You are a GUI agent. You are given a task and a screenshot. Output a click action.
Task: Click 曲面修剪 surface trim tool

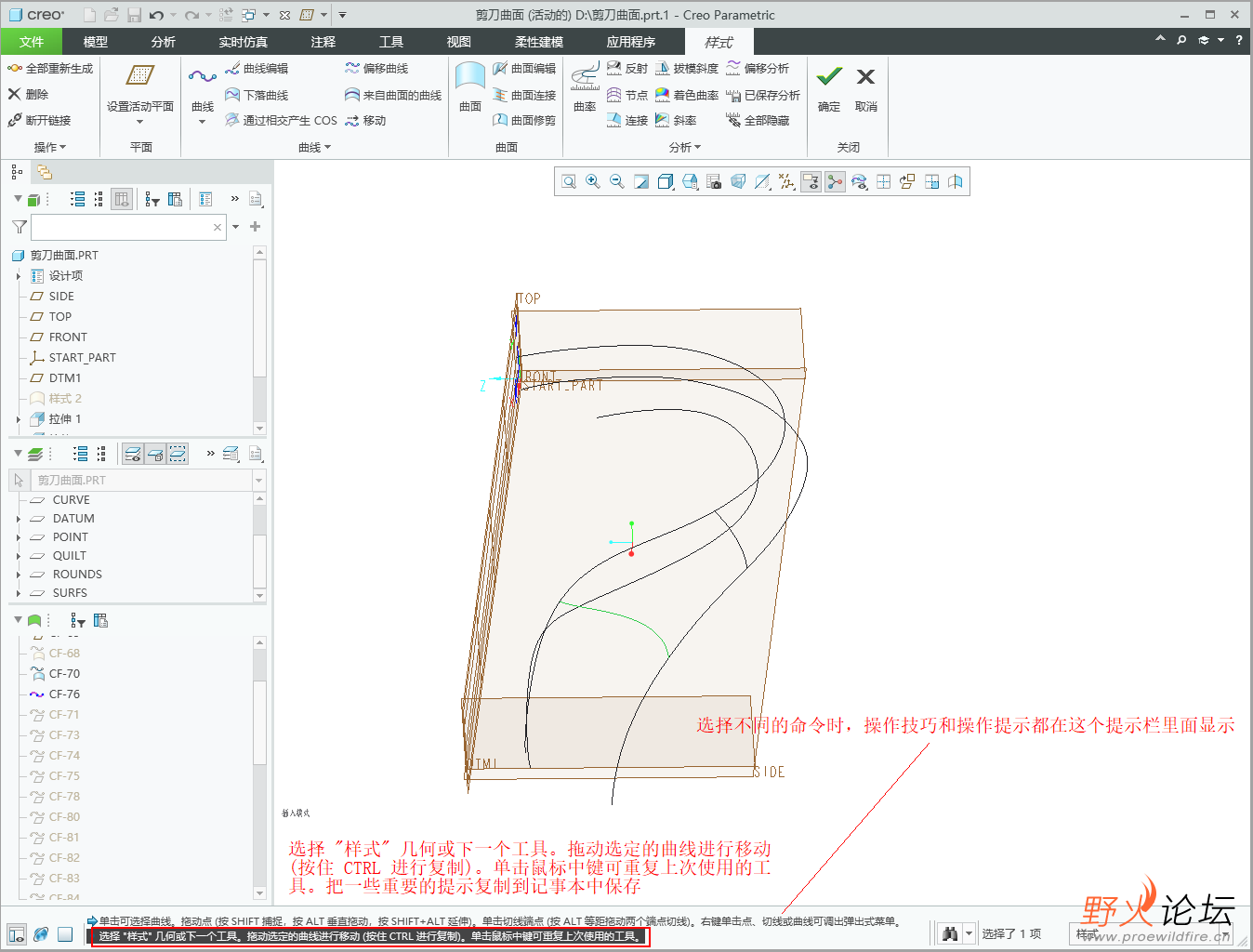(x=524, y=120)
